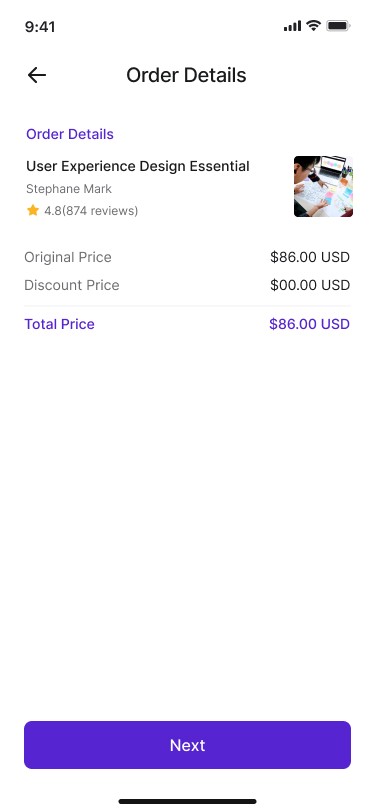Tap the 9:41 clock in status bar
375x812 pixels.
point(40,27)
